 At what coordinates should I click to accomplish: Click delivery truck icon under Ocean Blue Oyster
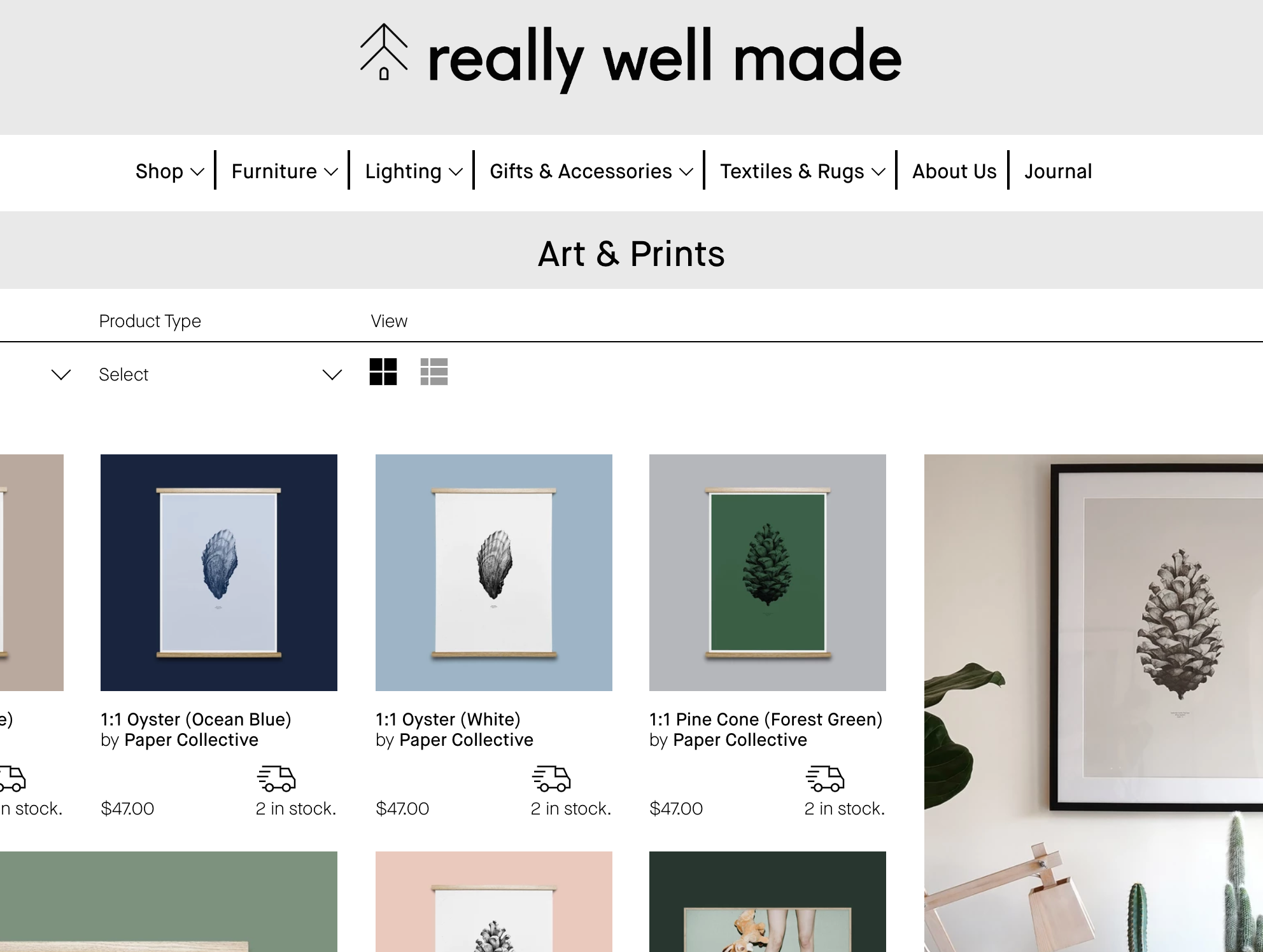(x=276, y=778)
